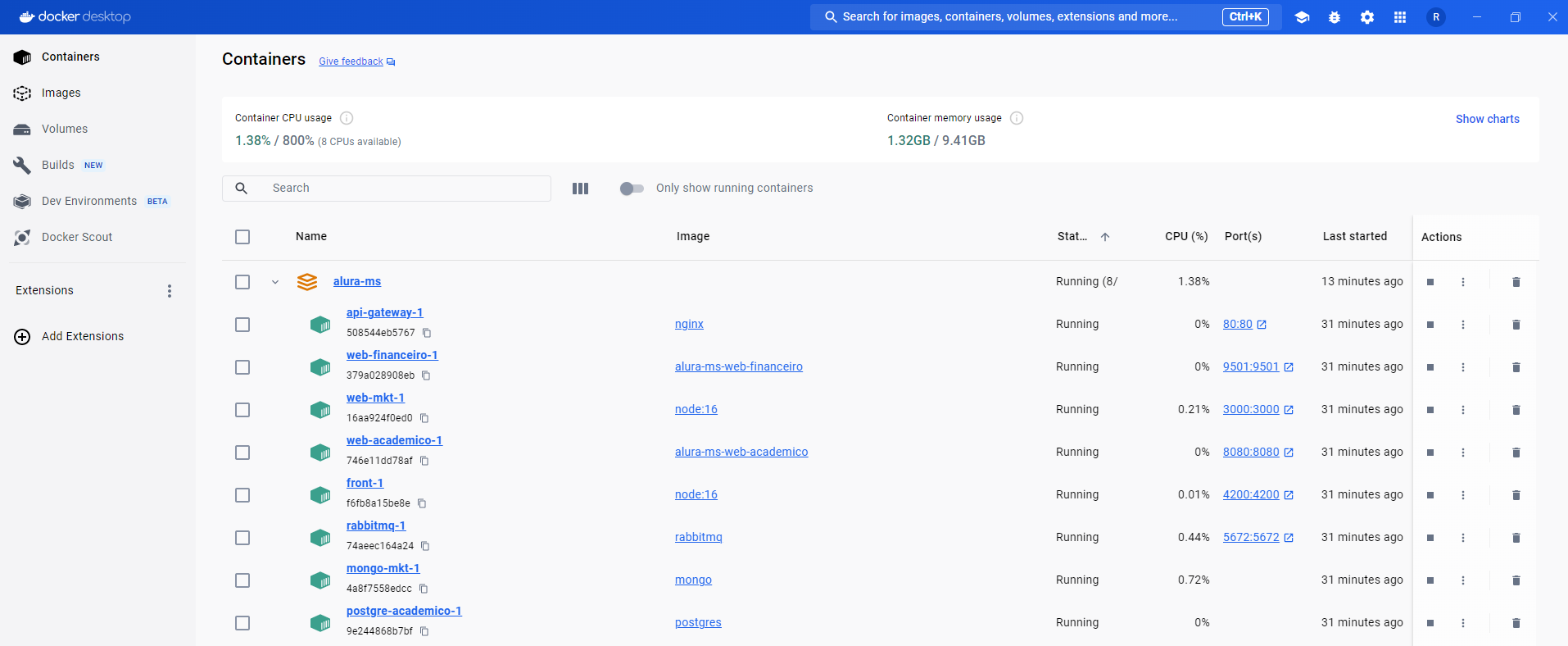The image size is (1568, 646).
Task: Check the select-all containers checkbox
Action: coord(242,237)
